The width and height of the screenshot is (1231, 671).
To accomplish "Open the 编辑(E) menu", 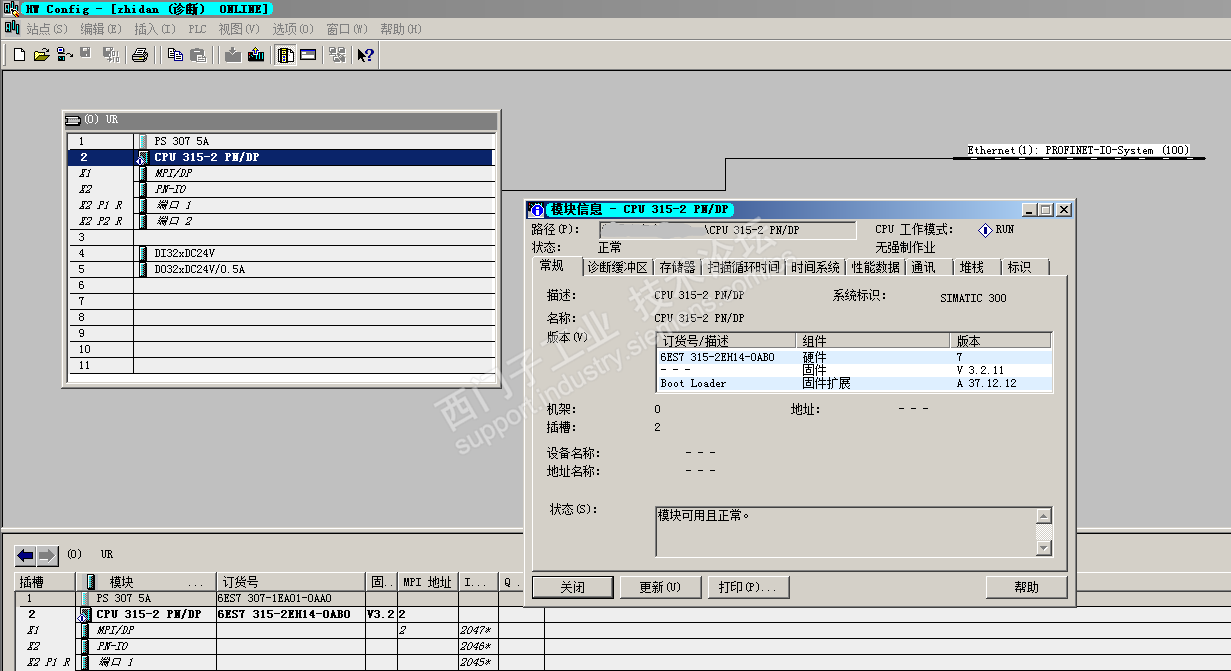I will (101, 29).
